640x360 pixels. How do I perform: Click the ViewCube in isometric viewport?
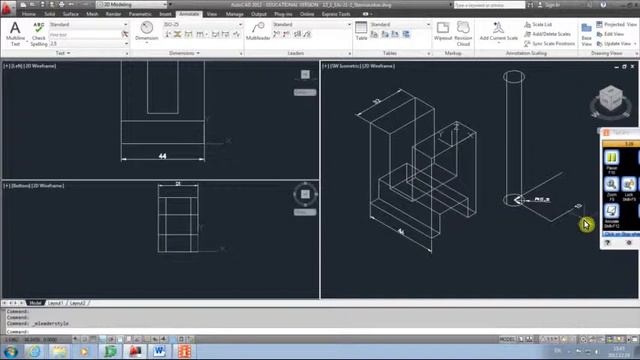click(x=610, y=99)
